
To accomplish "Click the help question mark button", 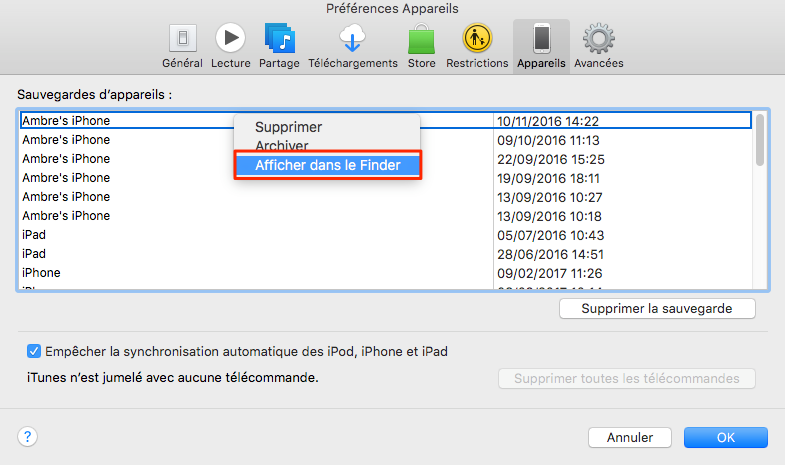I will [28, 437].
